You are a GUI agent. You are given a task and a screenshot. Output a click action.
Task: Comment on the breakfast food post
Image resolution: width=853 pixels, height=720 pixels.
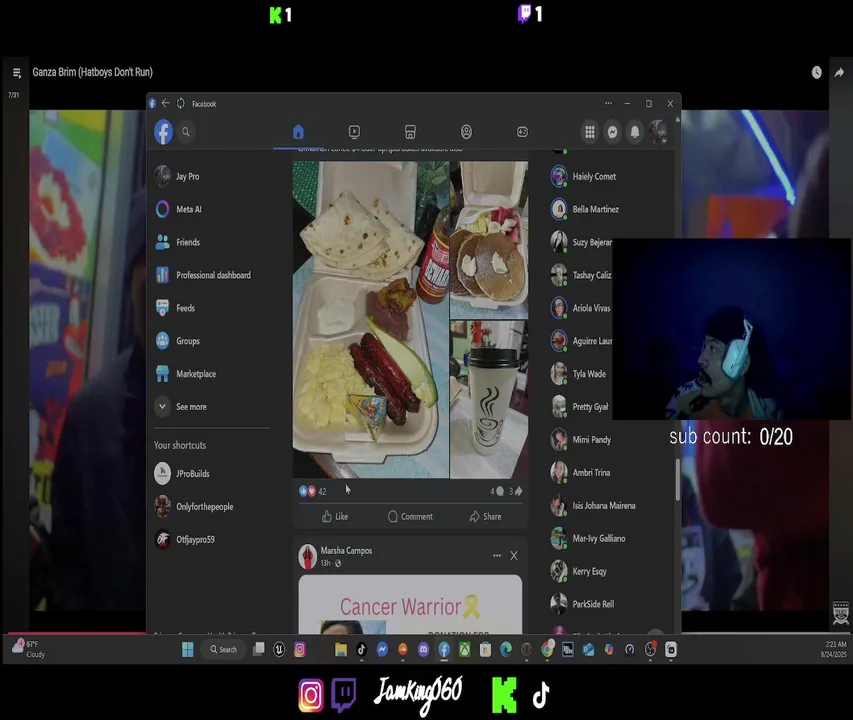[x=410, y=516]
